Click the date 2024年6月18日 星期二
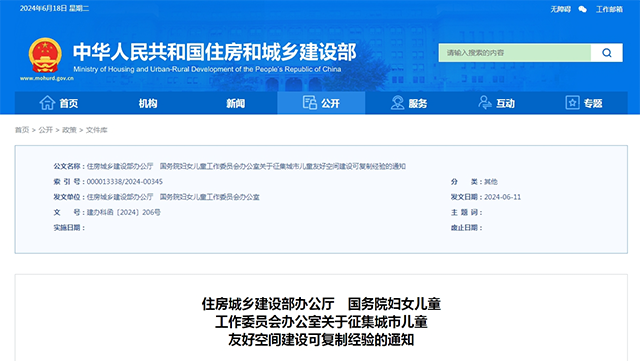This screenshot has width=640, height=361. pos(54,8)
